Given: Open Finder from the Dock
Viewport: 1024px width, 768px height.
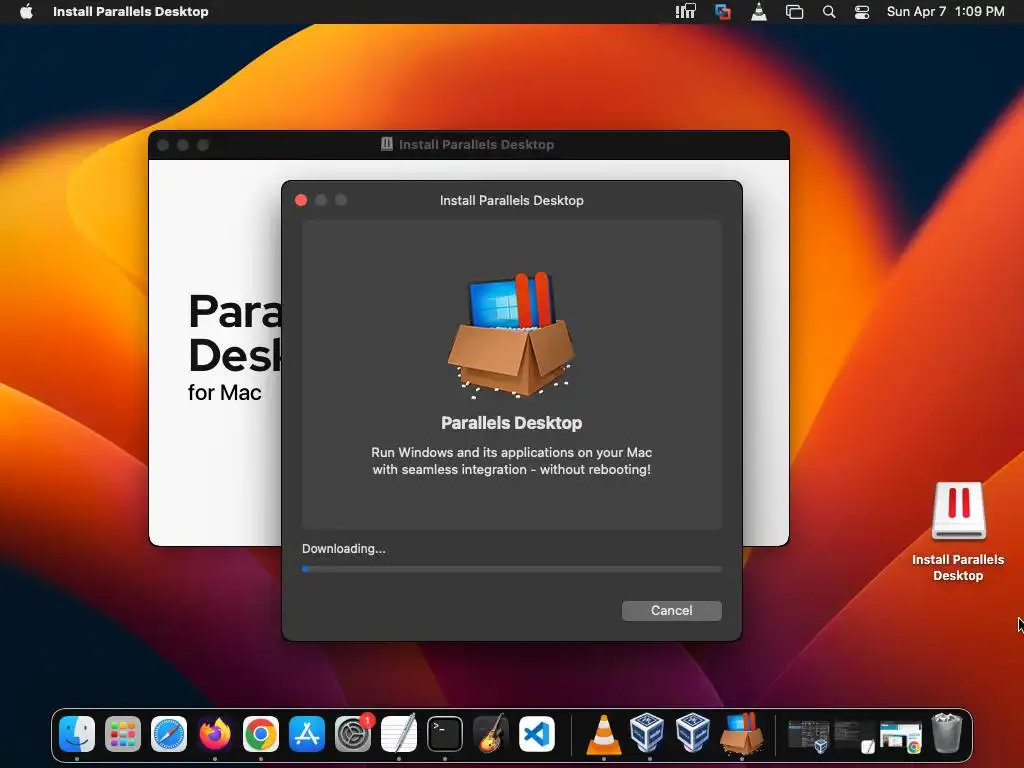Looking at the screenshot, I should coord(77,733).
